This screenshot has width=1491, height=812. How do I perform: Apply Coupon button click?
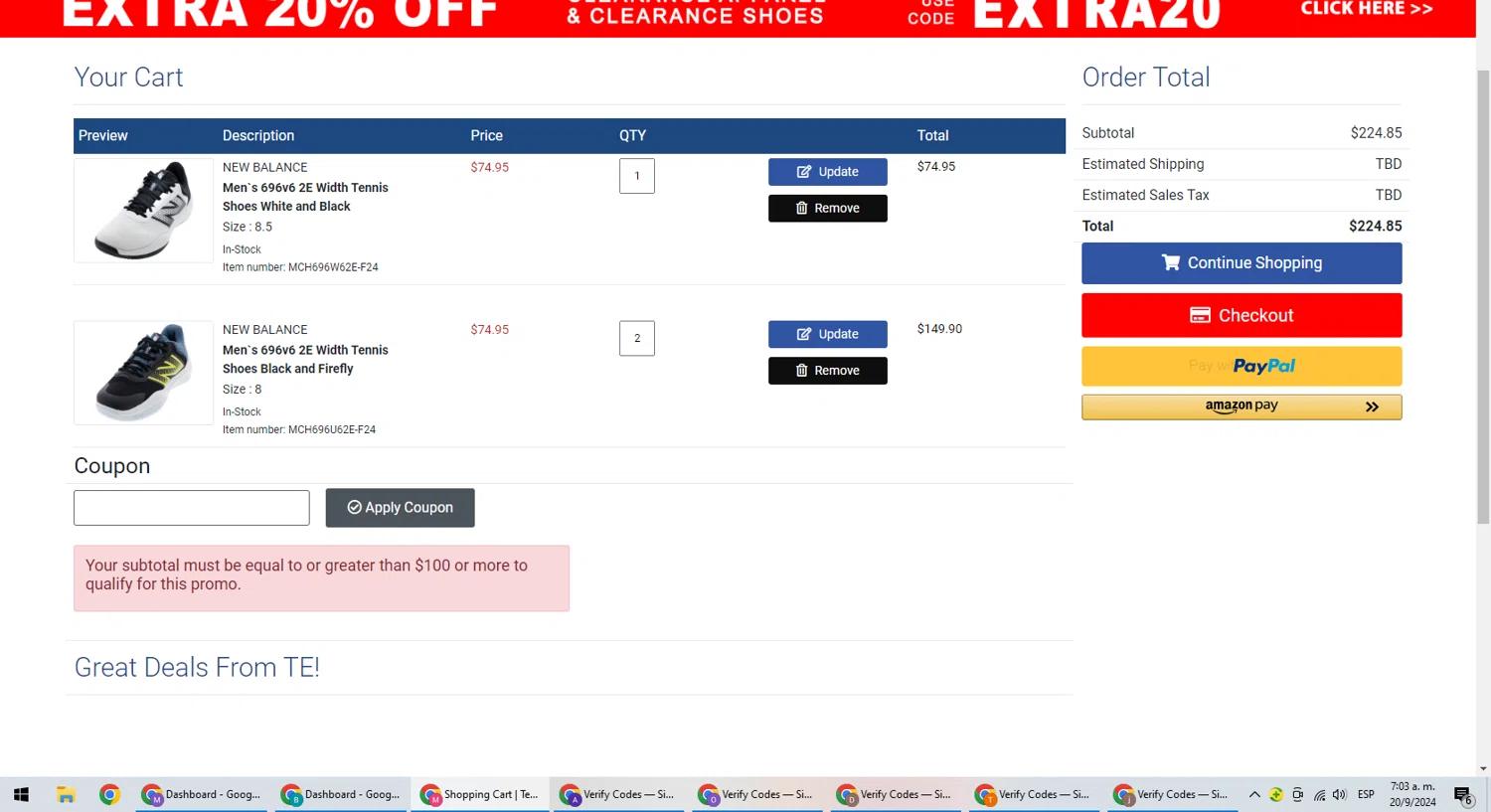tap(400, 508)
